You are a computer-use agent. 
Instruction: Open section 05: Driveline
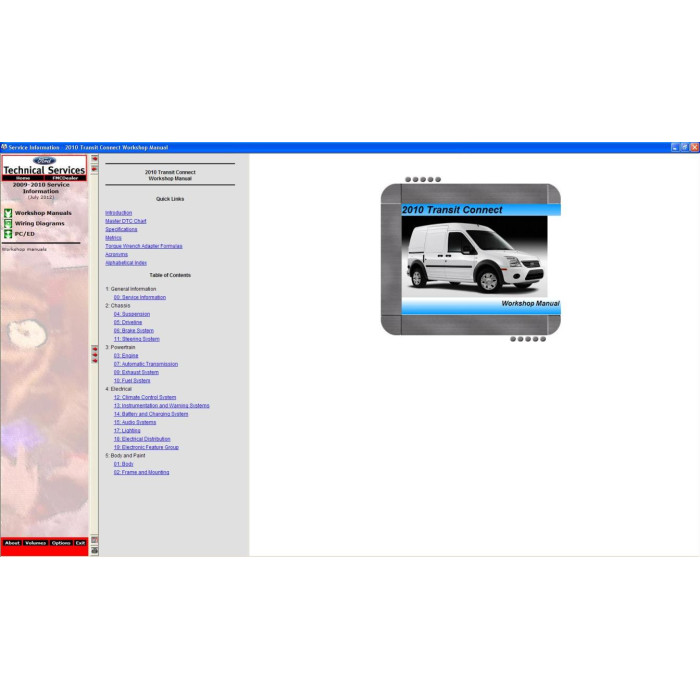coord(128,322)
